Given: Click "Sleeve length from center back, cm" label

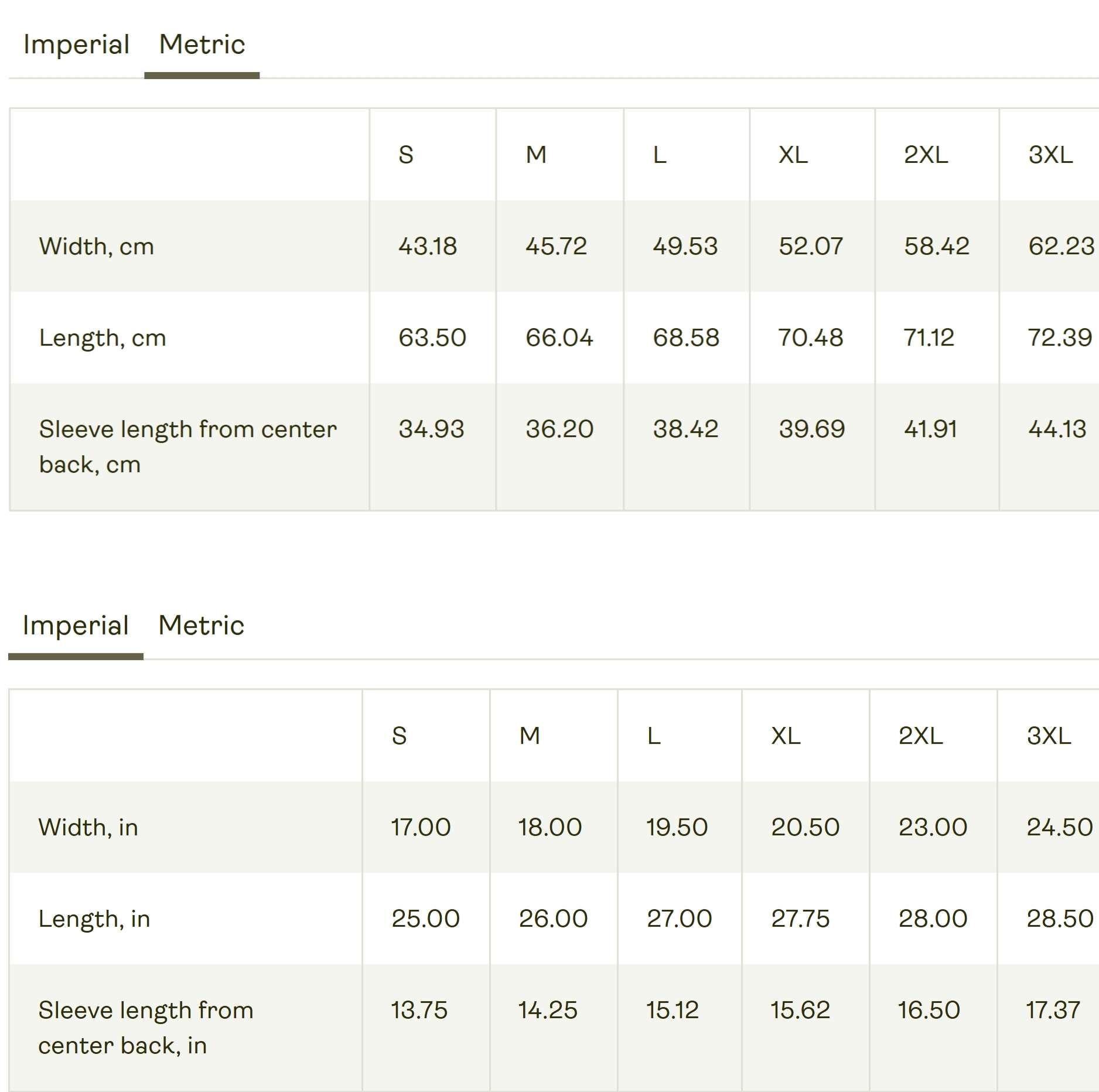Looking at the screenshot, I should coord(187,446).
